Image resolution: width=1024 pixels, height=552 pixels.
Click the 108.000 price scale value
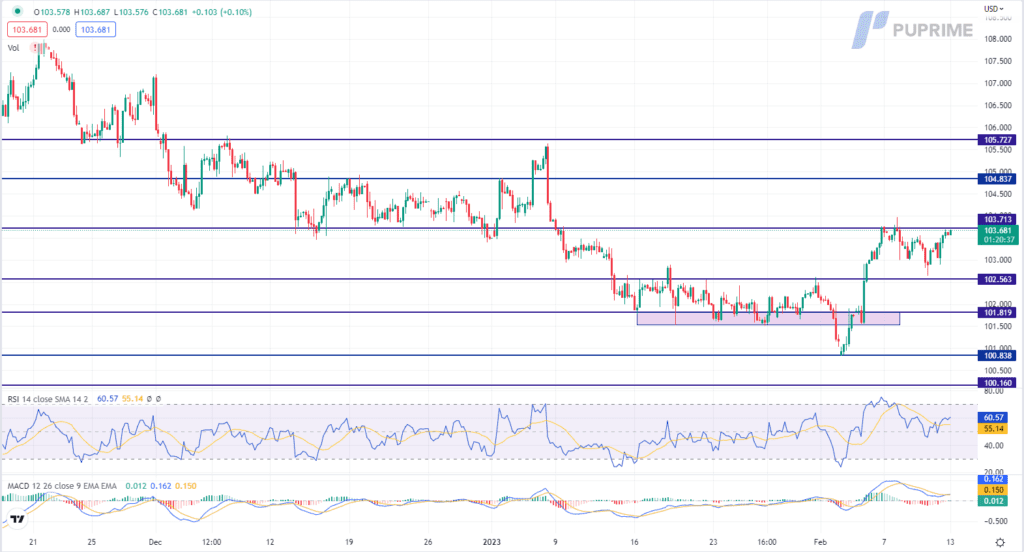click(997, 39)
